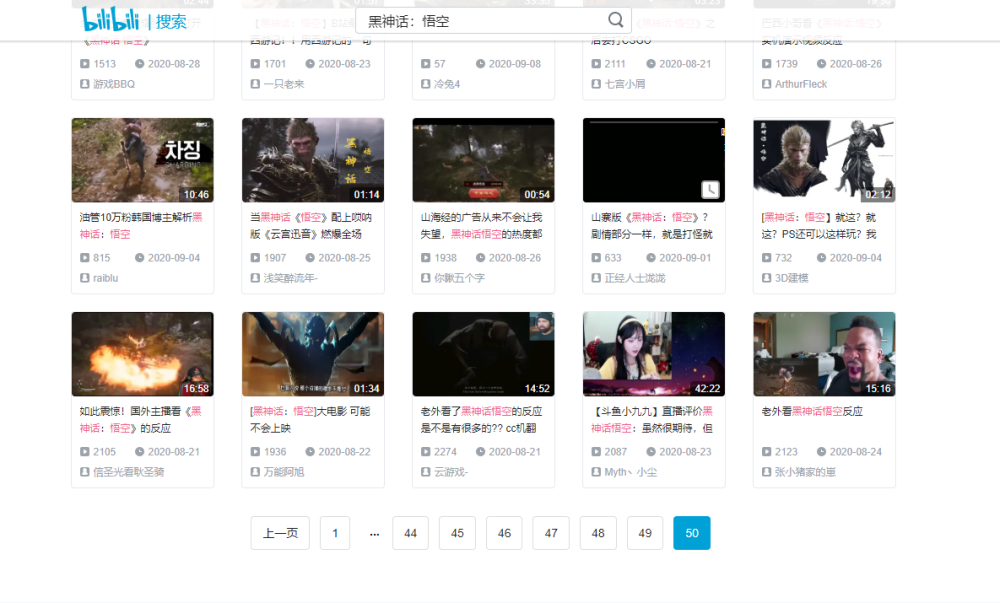Open uploader raiblu's profile link
The height and width of the screenshot is (603, 1000).
click(106, 278)
